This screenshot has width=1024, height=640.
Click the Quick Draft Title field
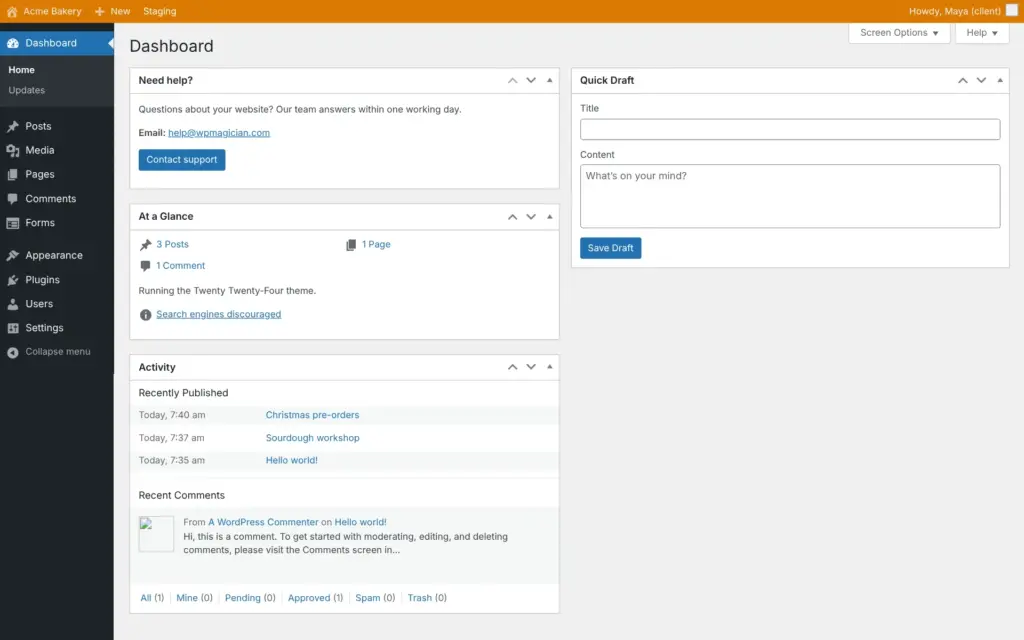coord(790,129)
